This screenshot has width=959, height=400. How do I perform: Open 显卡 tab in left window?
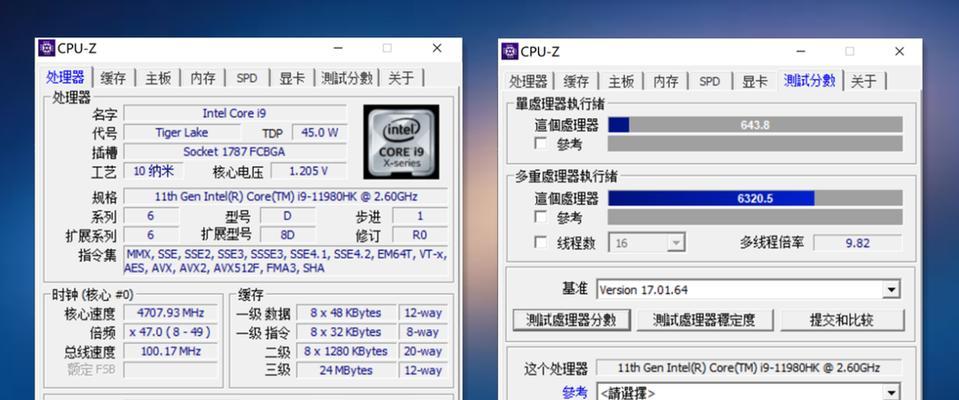tap(292, 78)
